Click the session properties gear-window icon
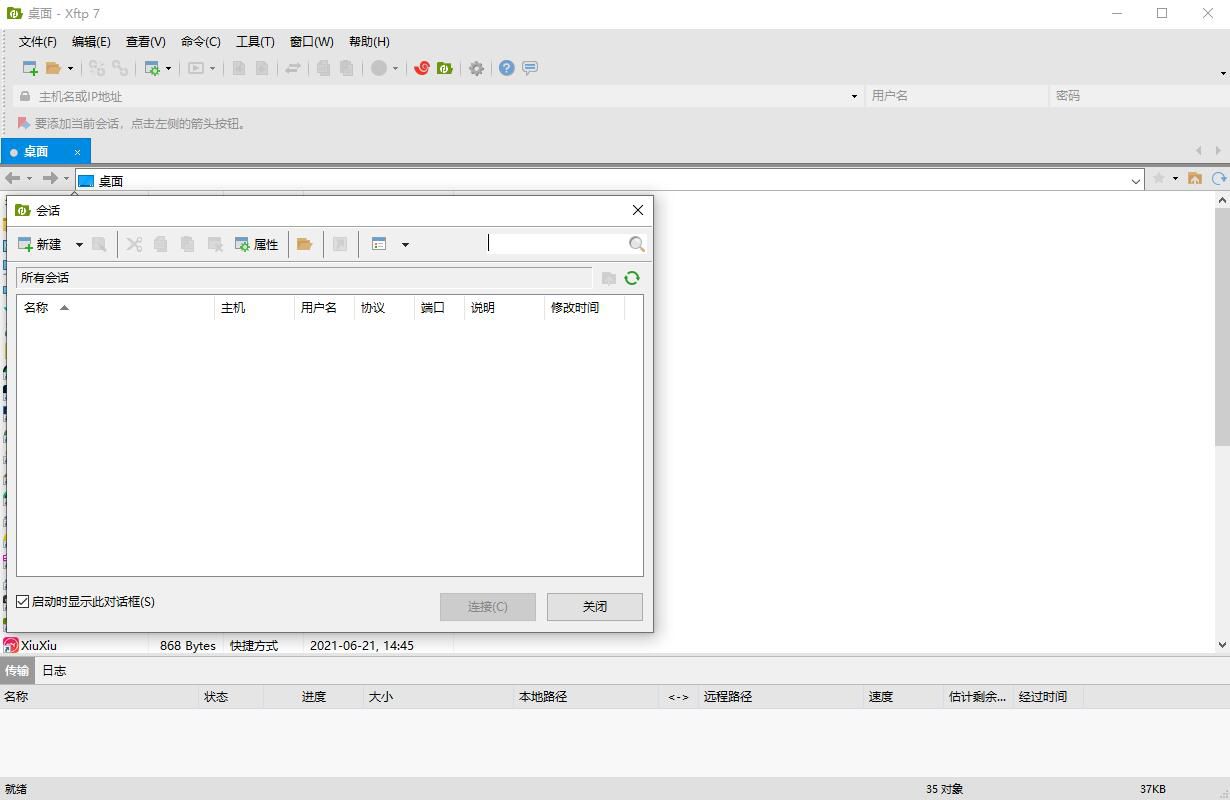The image size is (1230, 800). click(152, 68)
